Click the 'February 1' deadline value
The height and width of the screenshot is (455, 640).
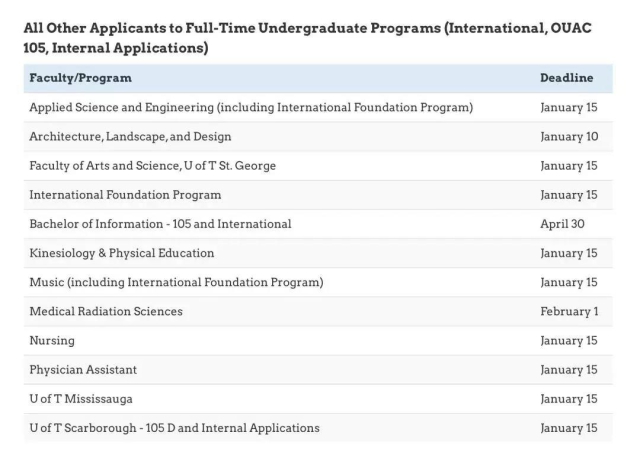[x=569, y=311]
